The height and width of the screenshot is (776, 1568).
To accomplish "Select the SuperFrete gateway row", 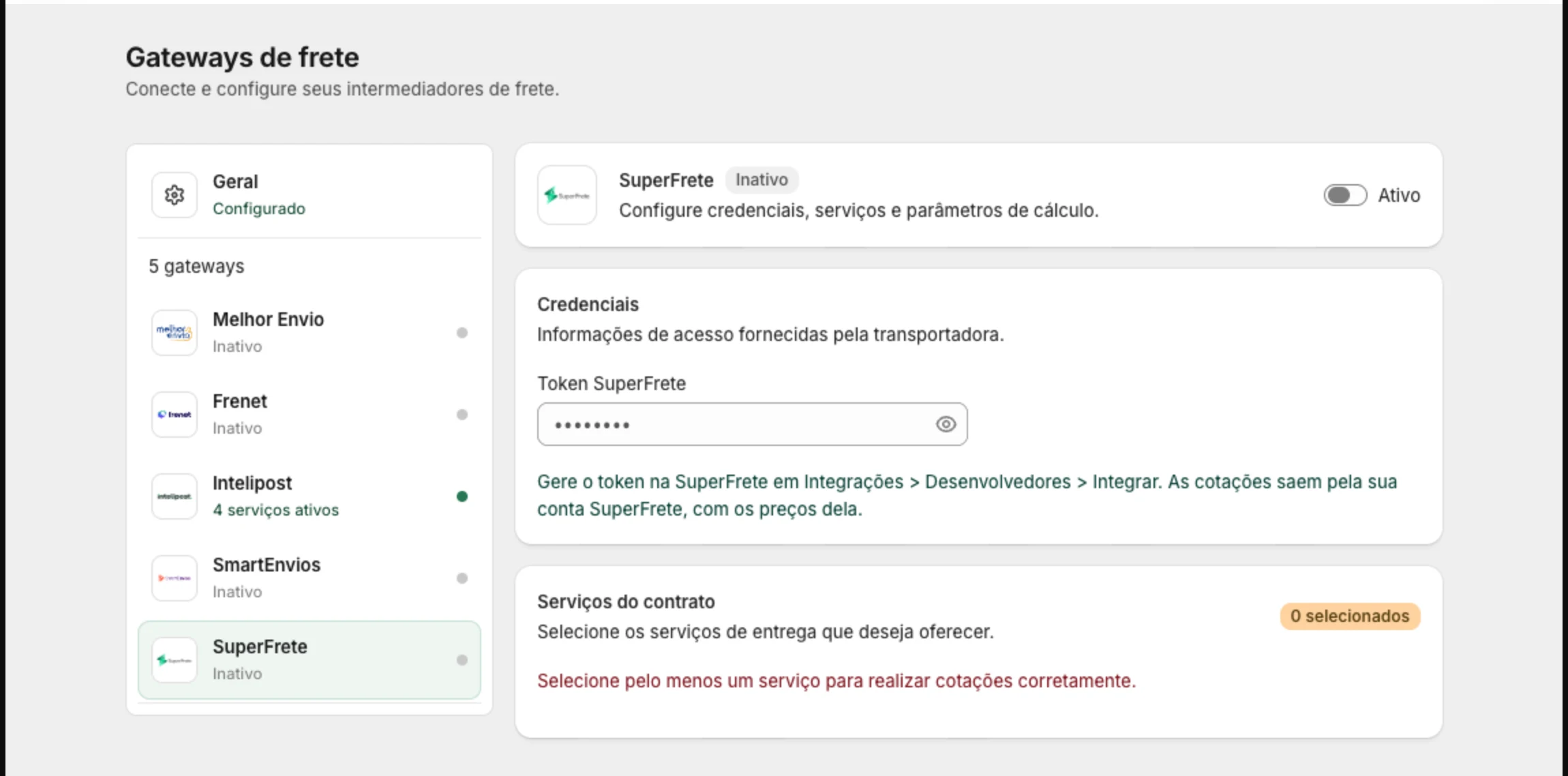I will (x=310, y=660).
